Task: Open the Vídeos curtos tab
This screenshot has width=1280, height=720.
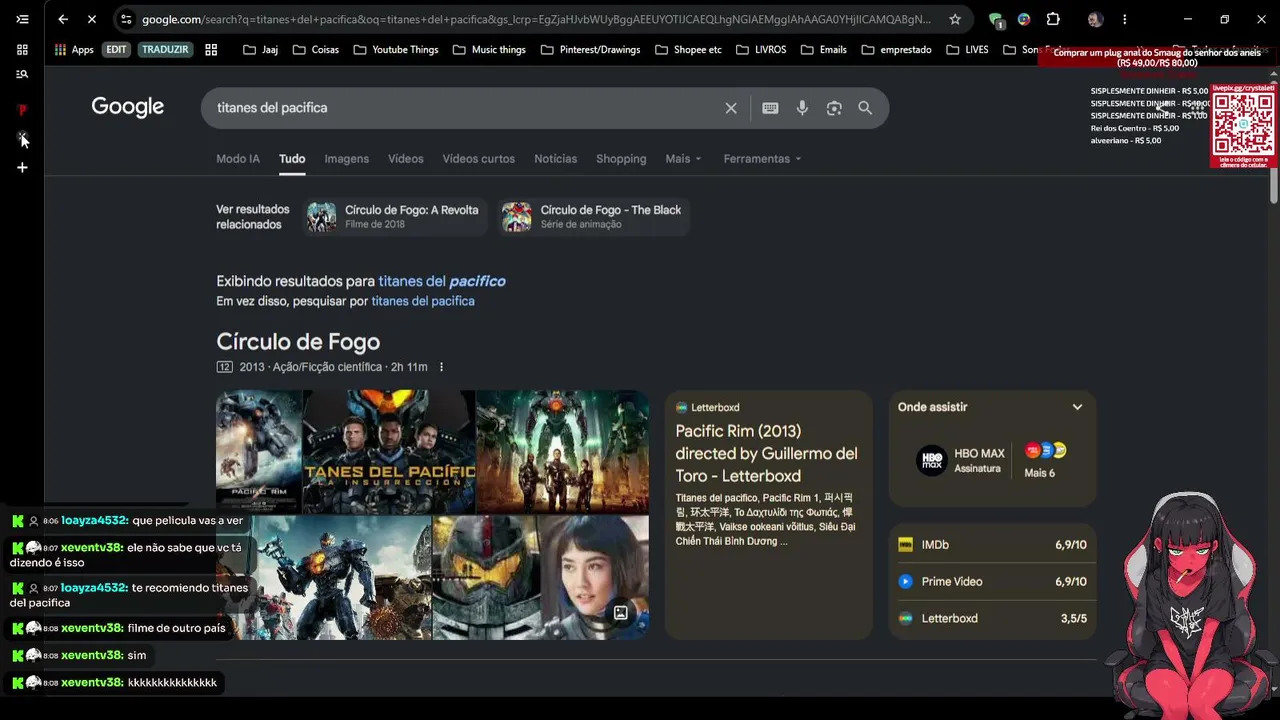Action: (479, 159)
